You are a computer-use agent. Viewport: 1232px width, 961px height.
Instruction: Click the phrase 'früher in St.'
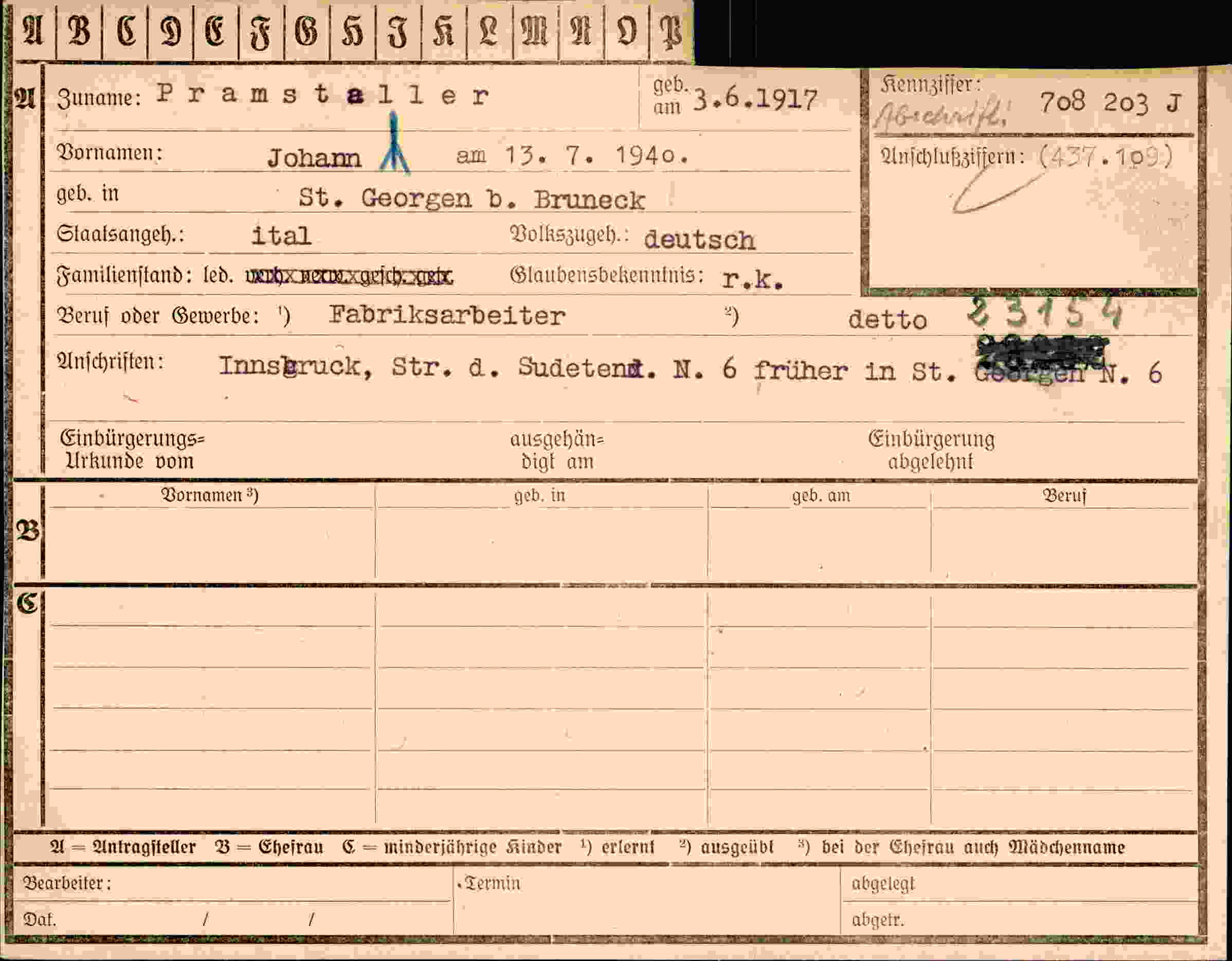click(855, 371)
